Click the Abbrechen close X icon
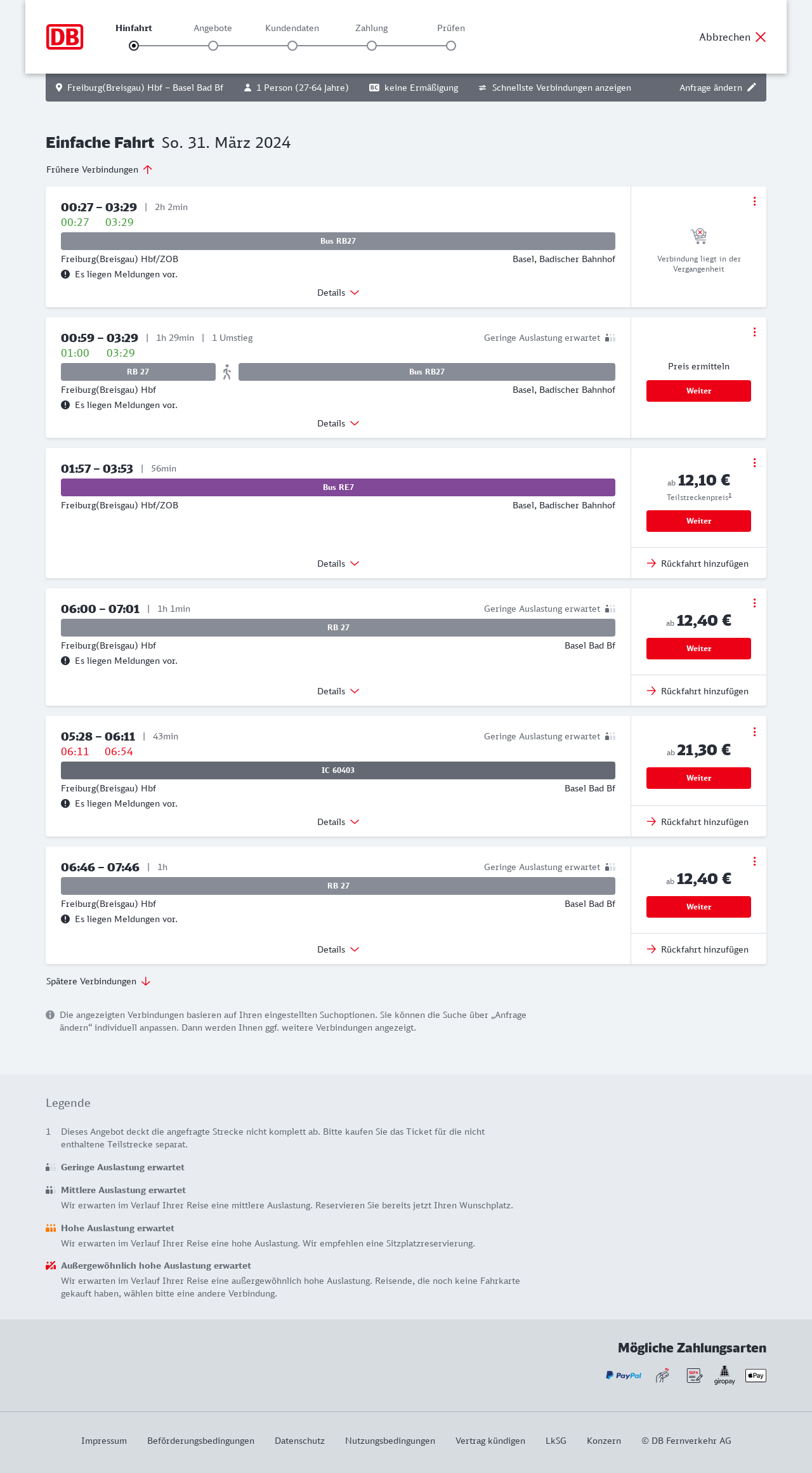 761,37
